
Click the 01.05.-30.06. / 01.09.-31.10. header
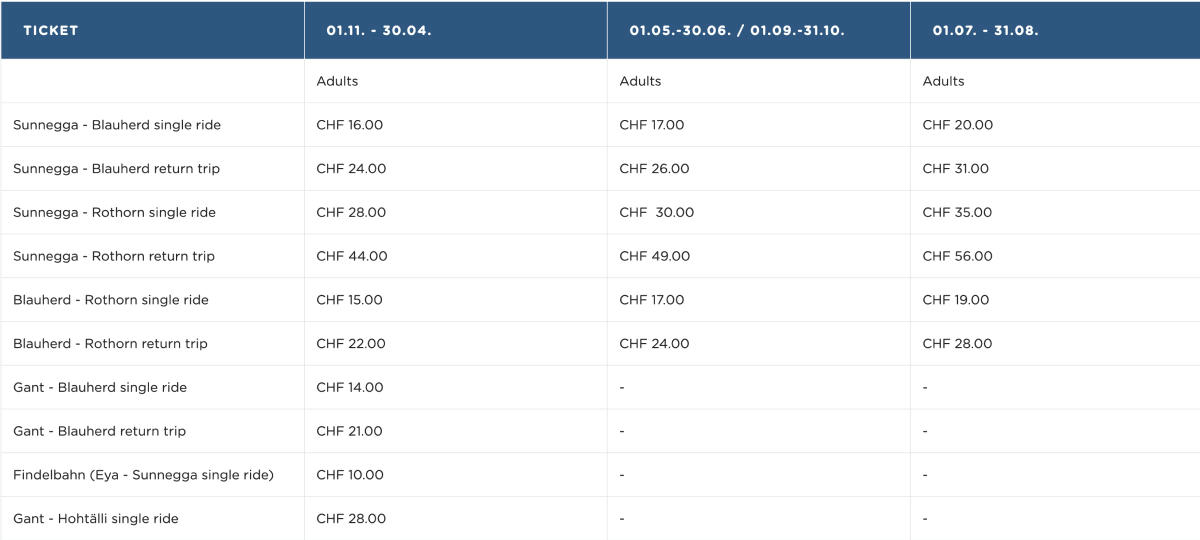(x=737, y=30)
